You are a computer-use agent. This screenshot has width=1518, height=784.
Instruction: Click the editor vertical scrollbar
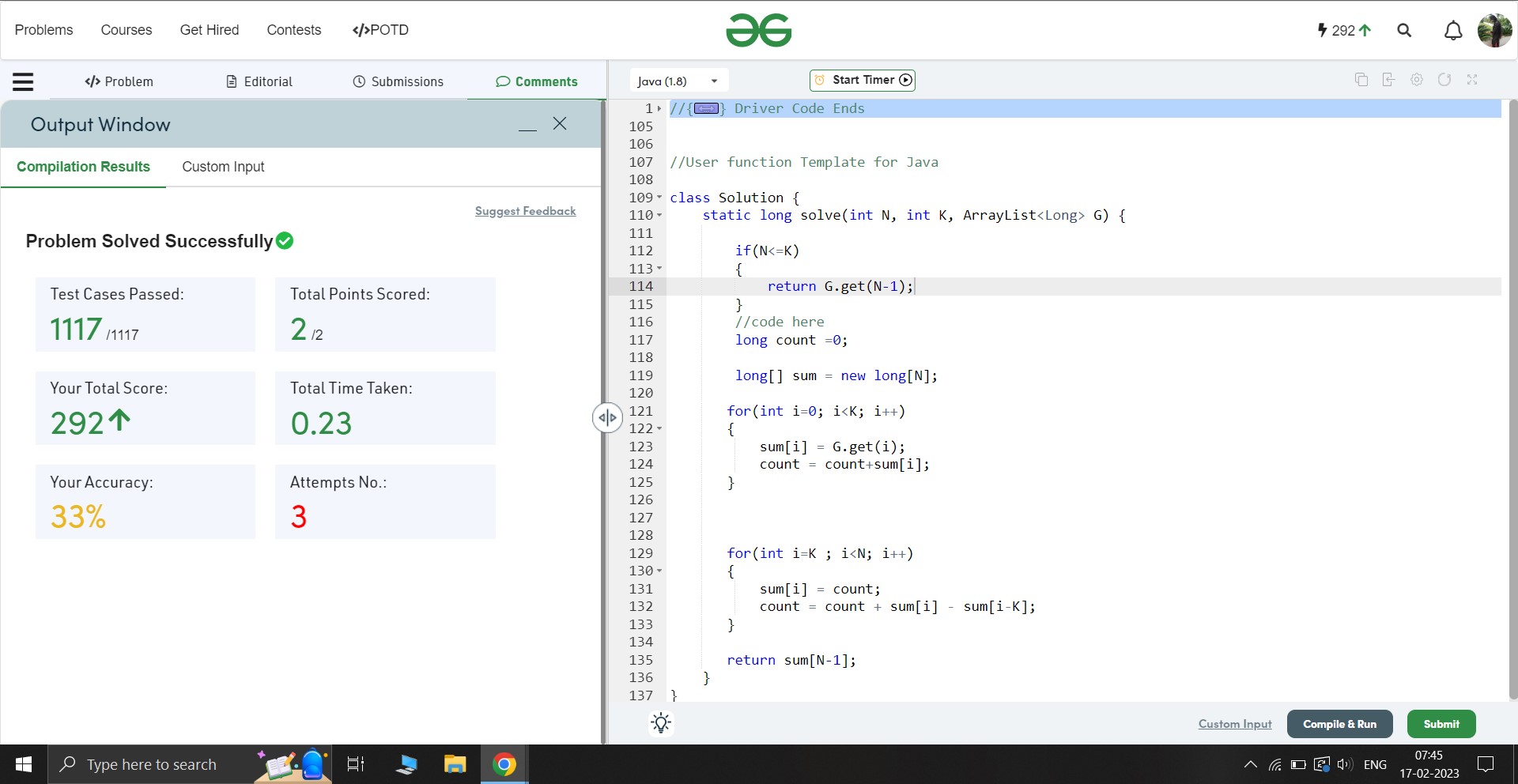point(1512,400)
